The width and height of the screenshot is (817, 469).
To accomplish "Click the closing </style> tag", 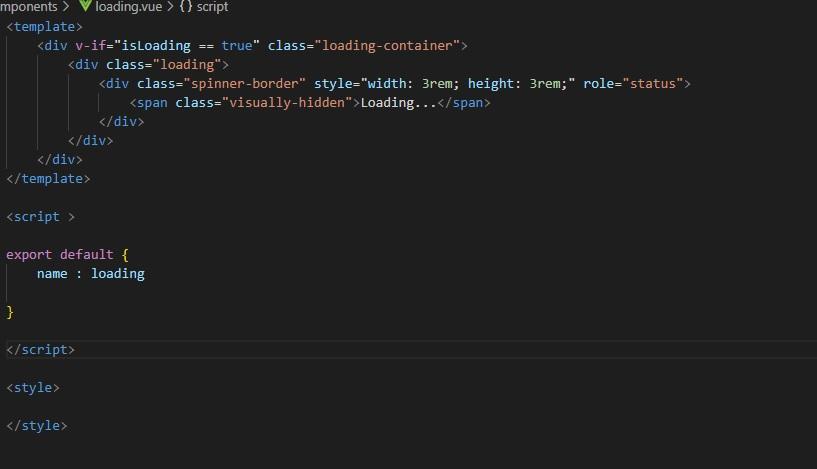I will click(x=36, y=426).
